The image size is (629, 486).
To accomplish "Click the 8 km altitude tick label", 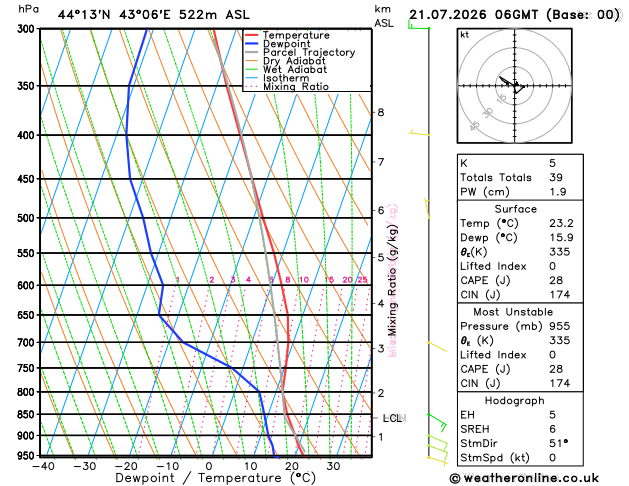I will (x=381, y=113).
